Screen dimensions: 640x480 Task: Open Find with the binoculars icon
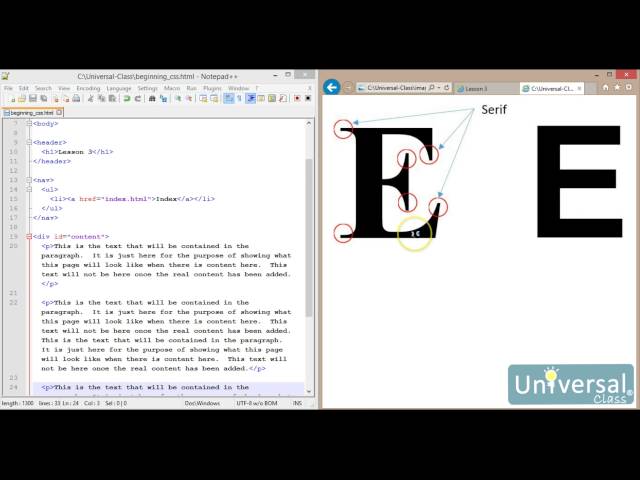152,98
